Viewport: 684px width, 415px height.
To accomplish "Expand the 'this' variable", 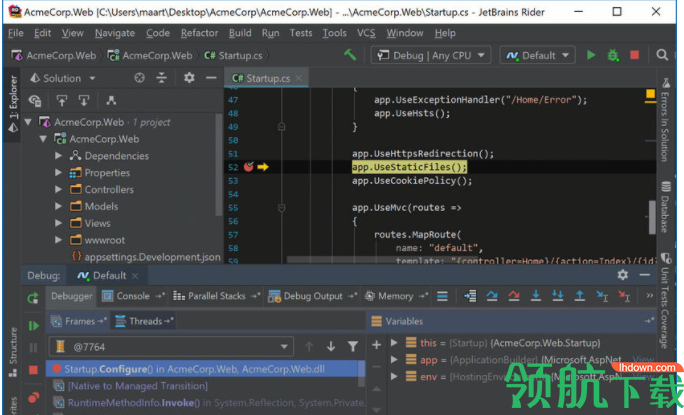I will tap(394, 343).
